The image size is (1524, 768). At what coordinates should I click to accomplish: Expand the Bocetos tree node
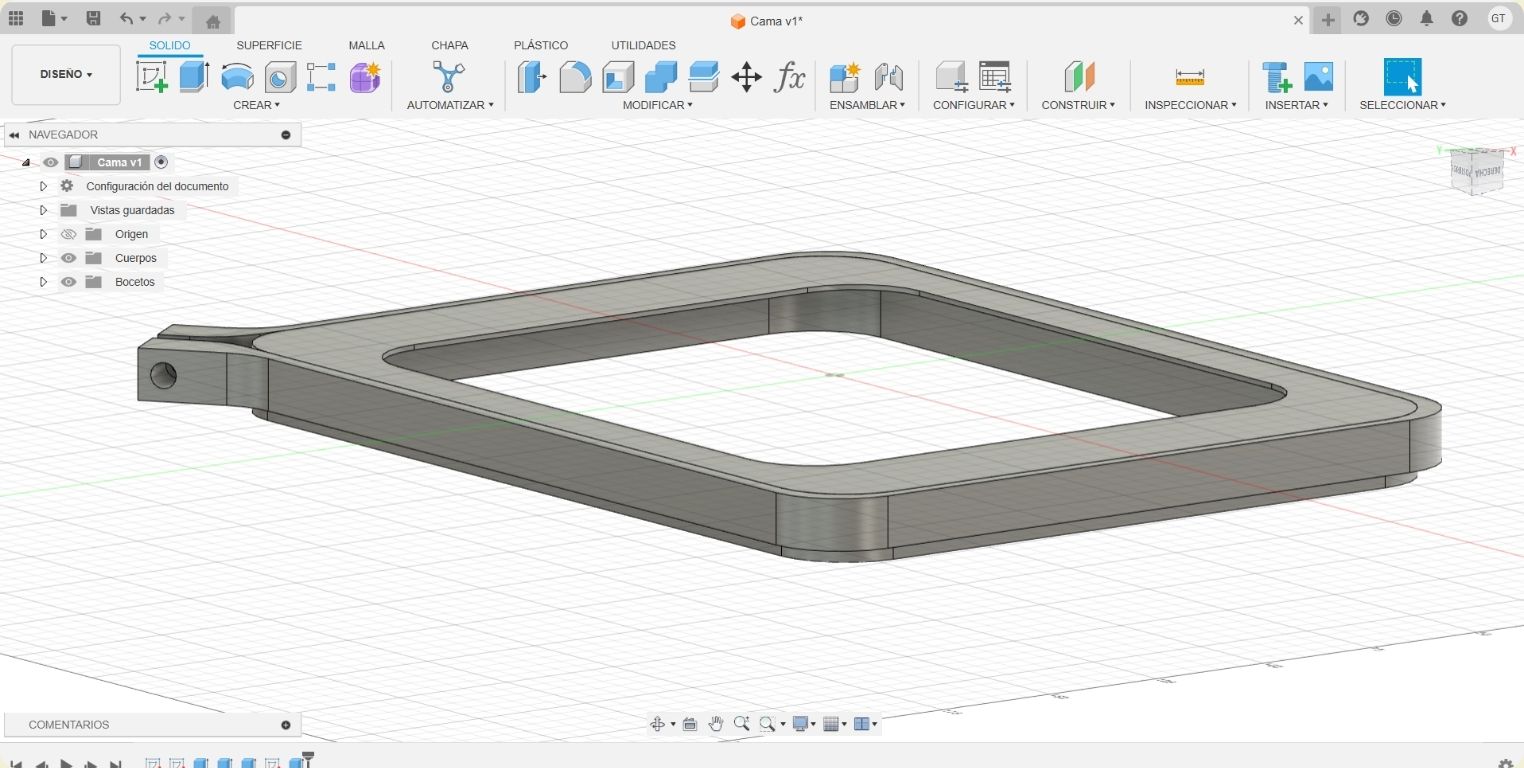click(43, 282)
